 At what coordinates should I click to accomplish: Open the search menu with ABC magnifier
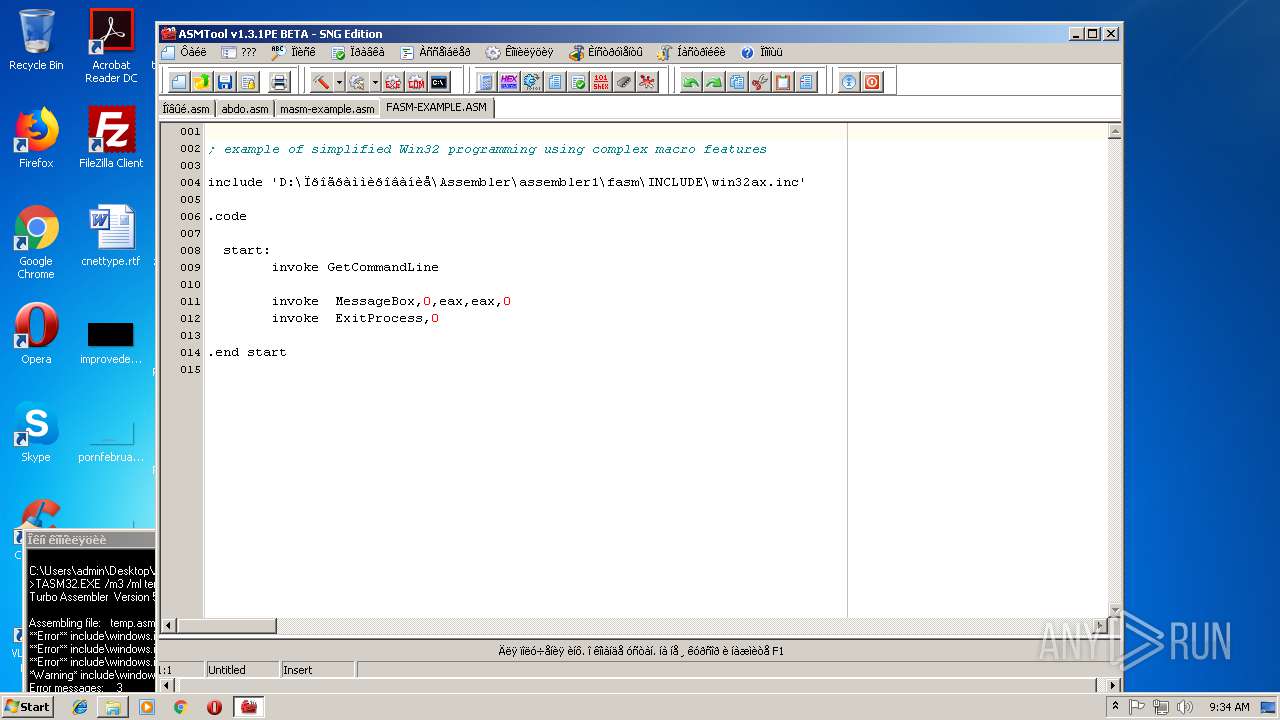(x=293, y=52)
